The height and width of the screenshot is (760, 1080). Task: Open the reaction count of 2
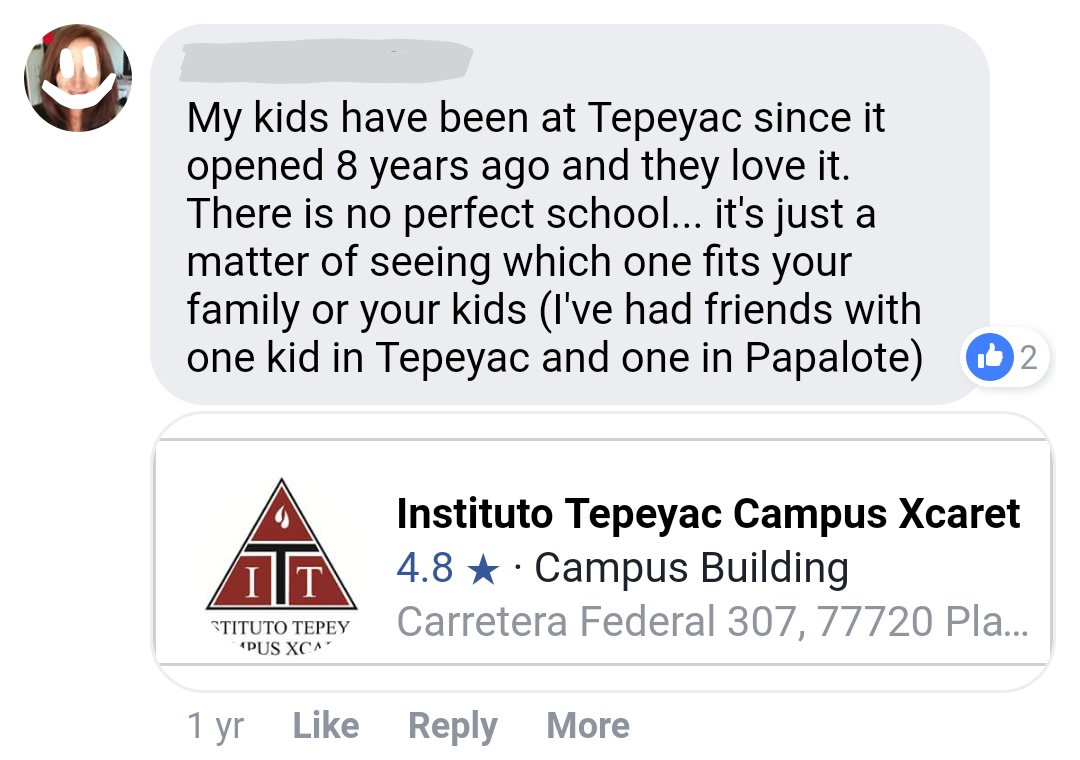pos(1028,358)
